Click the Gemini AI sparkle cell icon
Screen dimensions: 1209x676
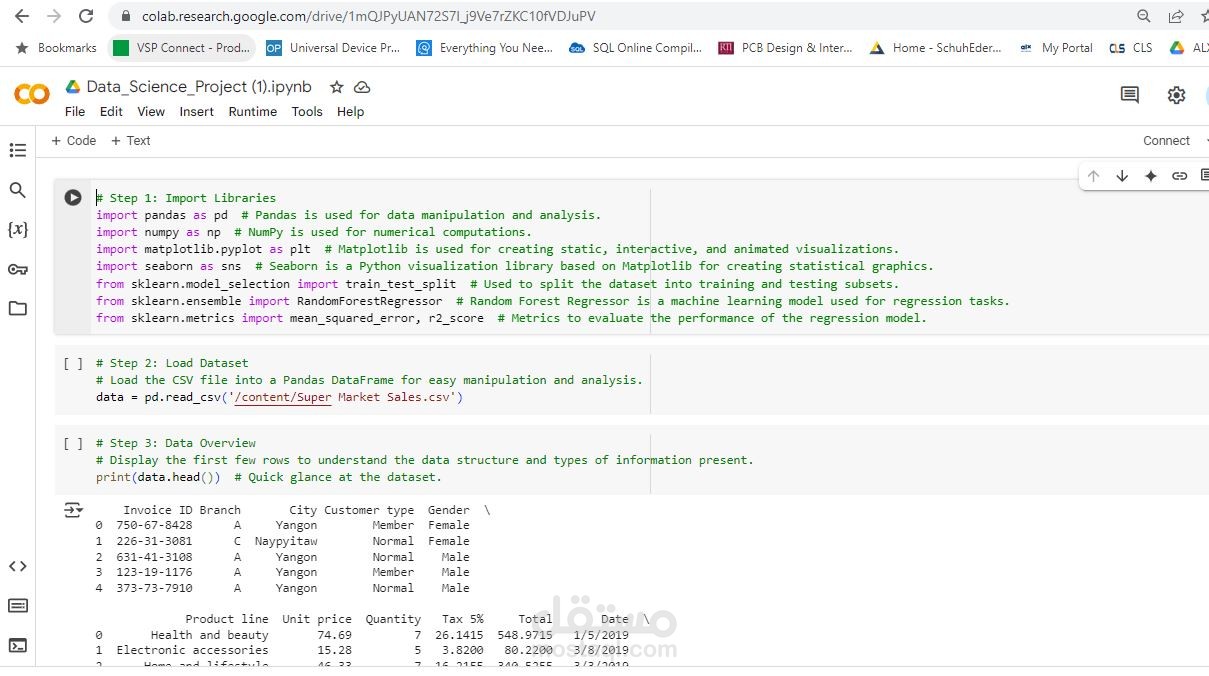pyautogui.click(x=1151, y=176)
